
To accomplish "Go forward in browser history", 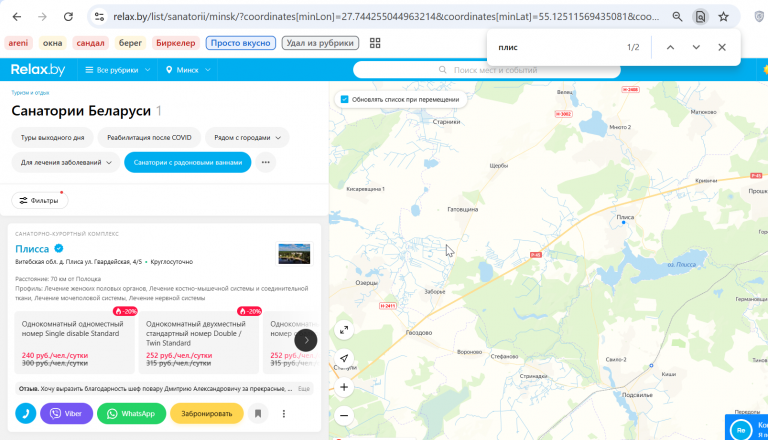I will click(43, 17).
